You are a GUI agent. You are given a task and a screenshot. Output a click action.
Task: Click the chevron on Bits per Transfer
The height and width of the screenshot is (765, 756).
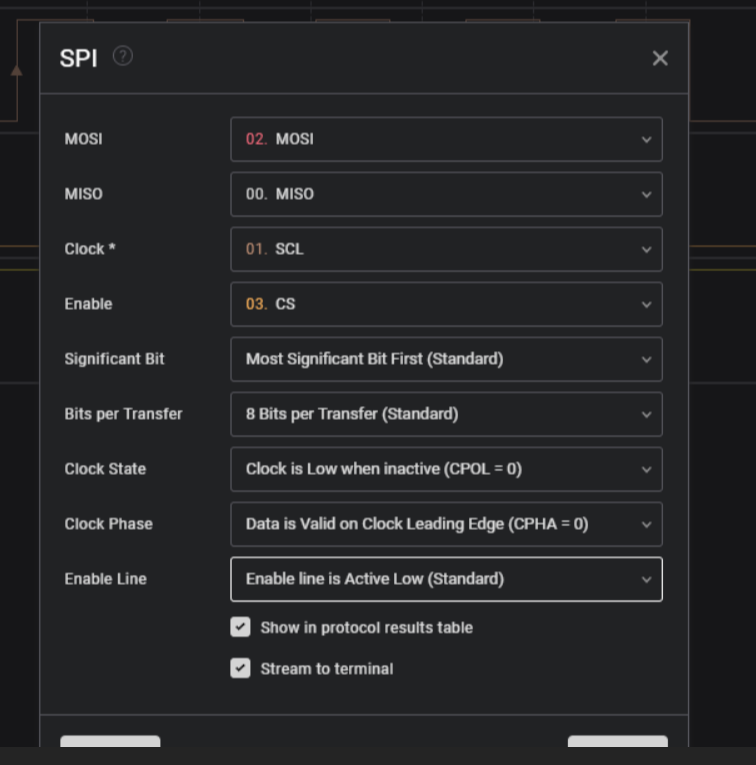pyautogui.click(x=646, y=415)
